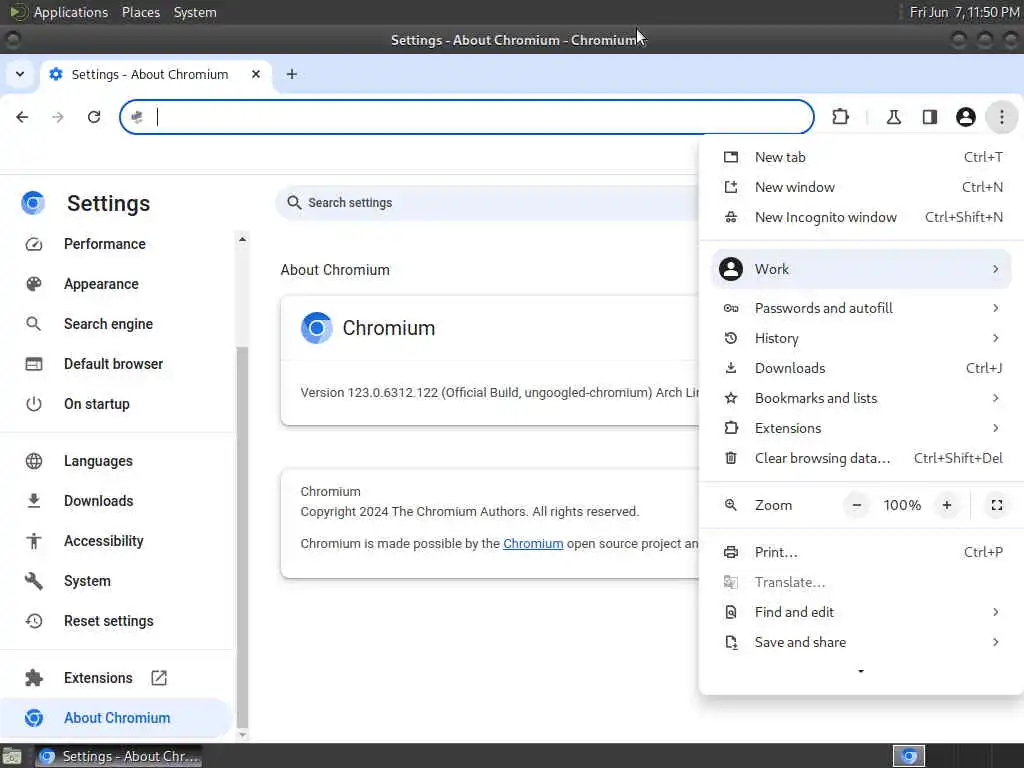
Task: Open the Chrome Labs flask icon
Action: (893, 117)
